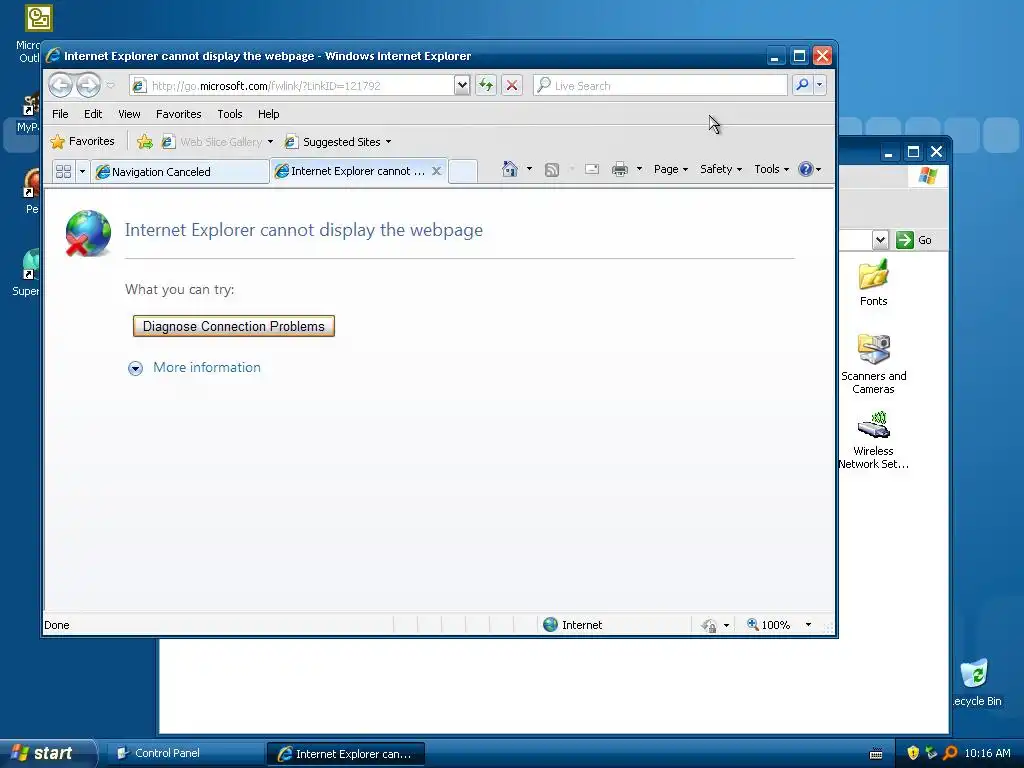This screenshot has height=768, width=1024.
Task: Click Suggested Sites favorites item
Action: coord(332,142)
